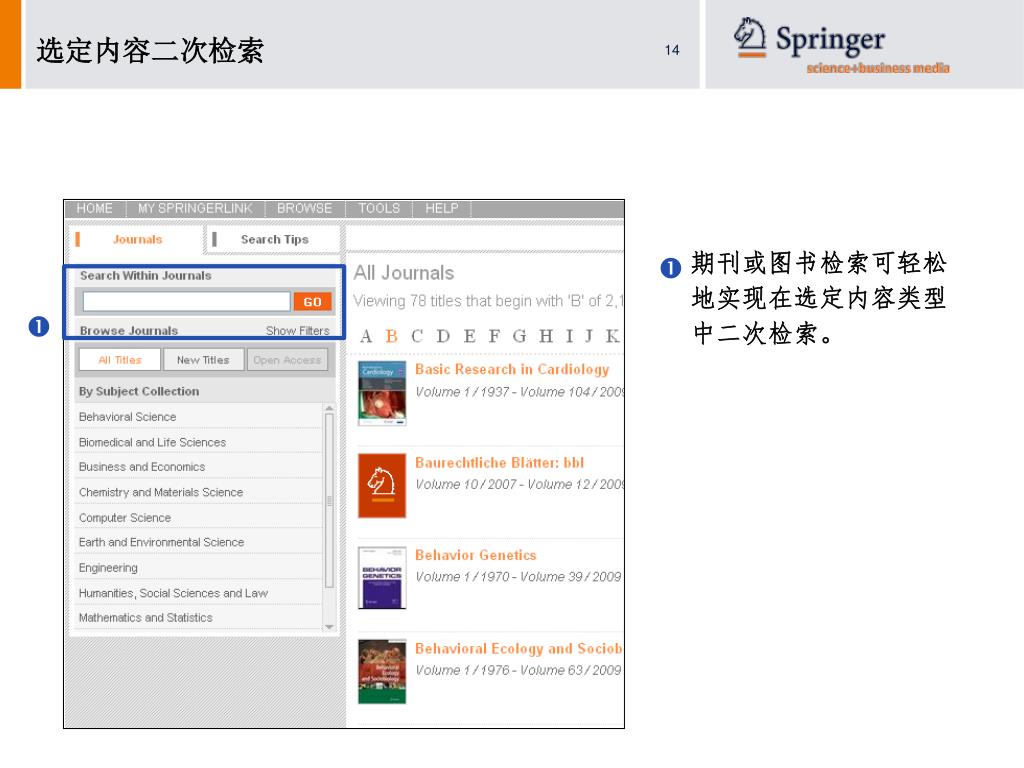
Task: Jump to journals starting with K
Action: (613, 336)
